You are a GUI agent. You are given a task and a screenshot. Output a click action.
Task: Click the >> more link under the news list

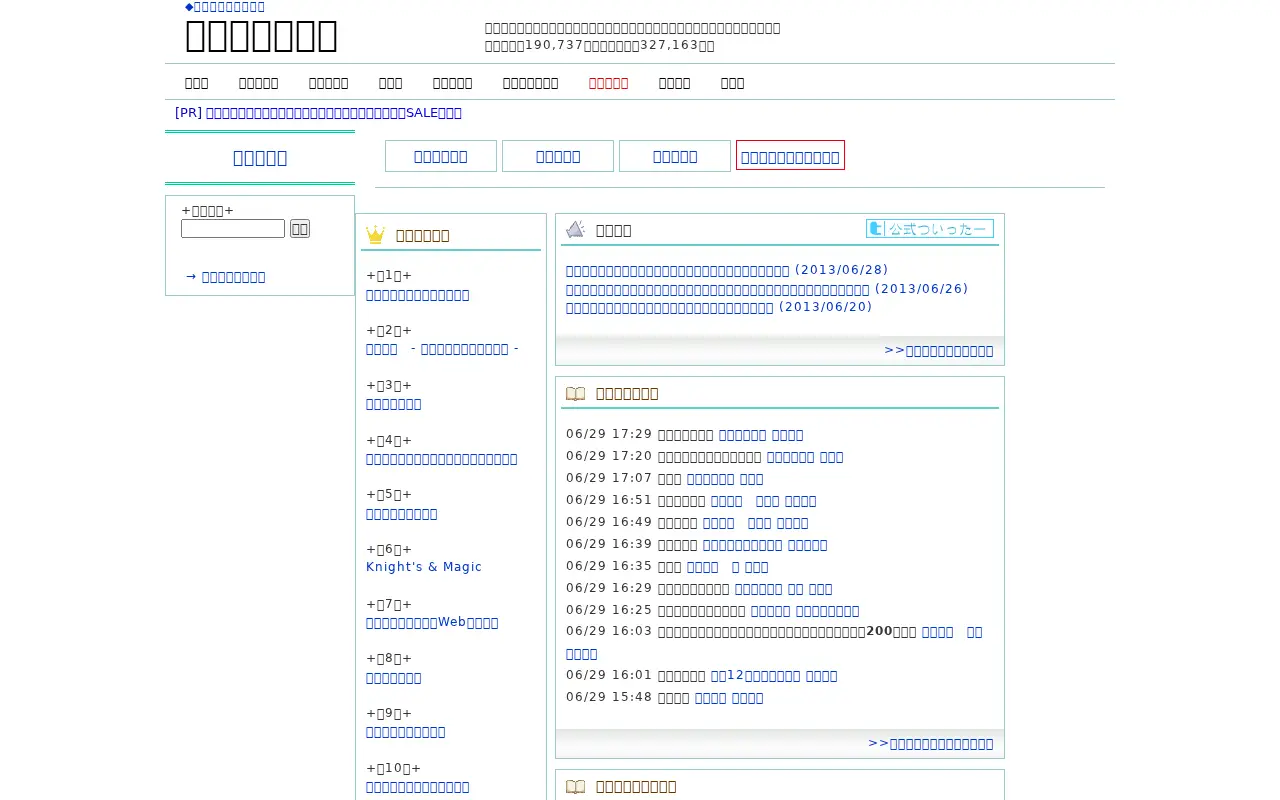point(939,351)
